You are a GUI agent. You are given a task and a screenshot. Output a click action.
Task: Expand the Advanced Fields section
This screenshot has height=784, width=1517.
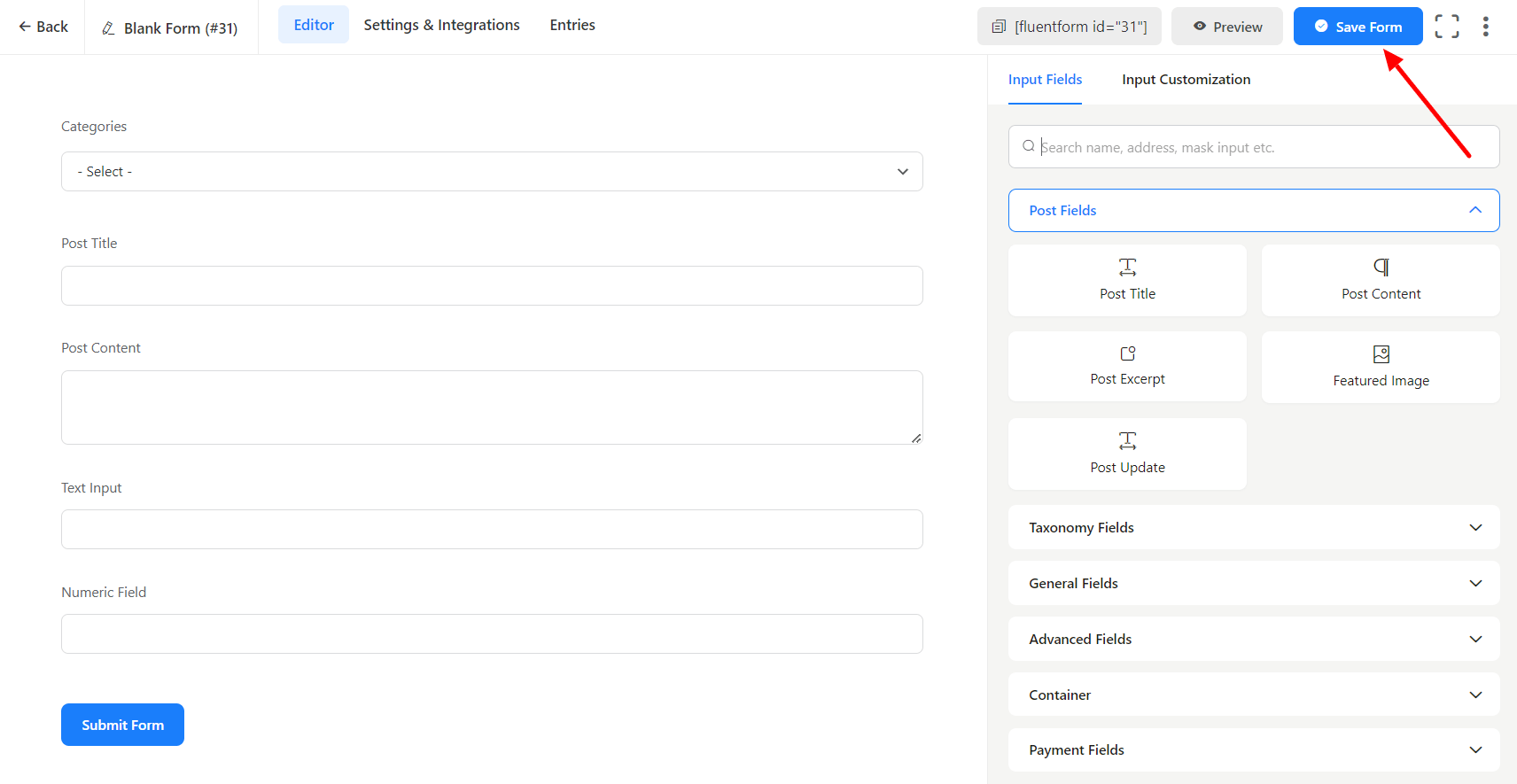1253,639
